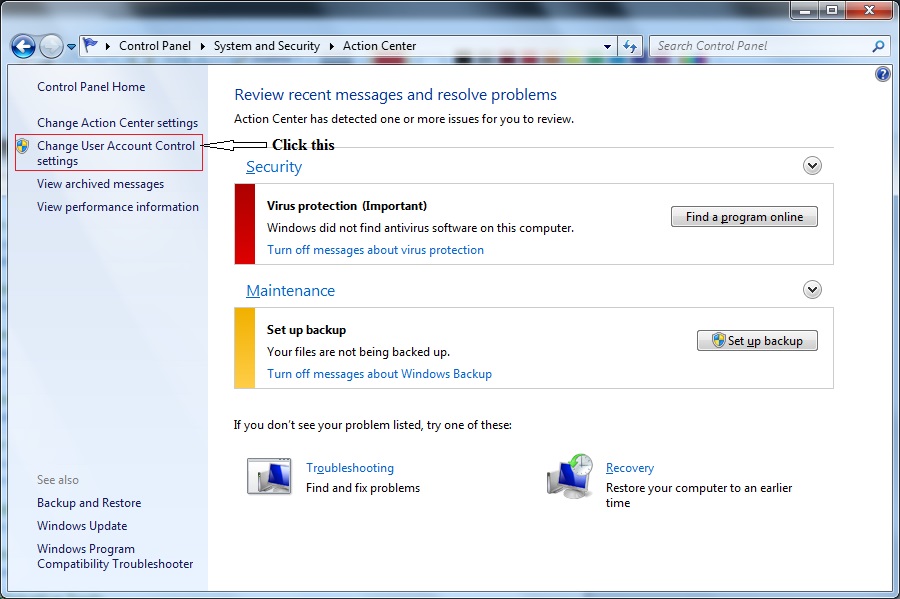Viewport: 900px width, 599px height.
Task: Click the Troubleshooting monitor icon
Action: (269, 476)
